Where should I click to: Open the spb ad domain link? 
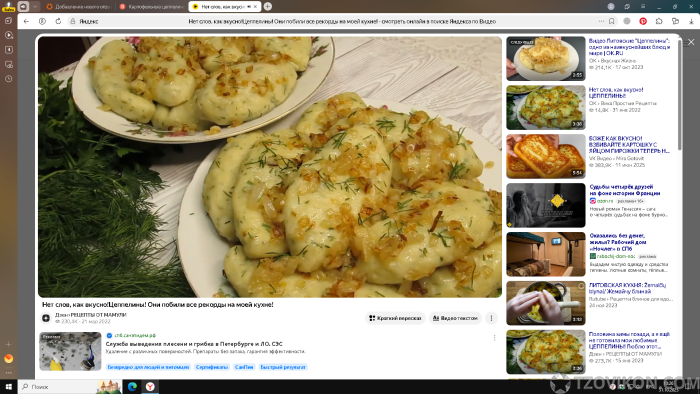135,335
